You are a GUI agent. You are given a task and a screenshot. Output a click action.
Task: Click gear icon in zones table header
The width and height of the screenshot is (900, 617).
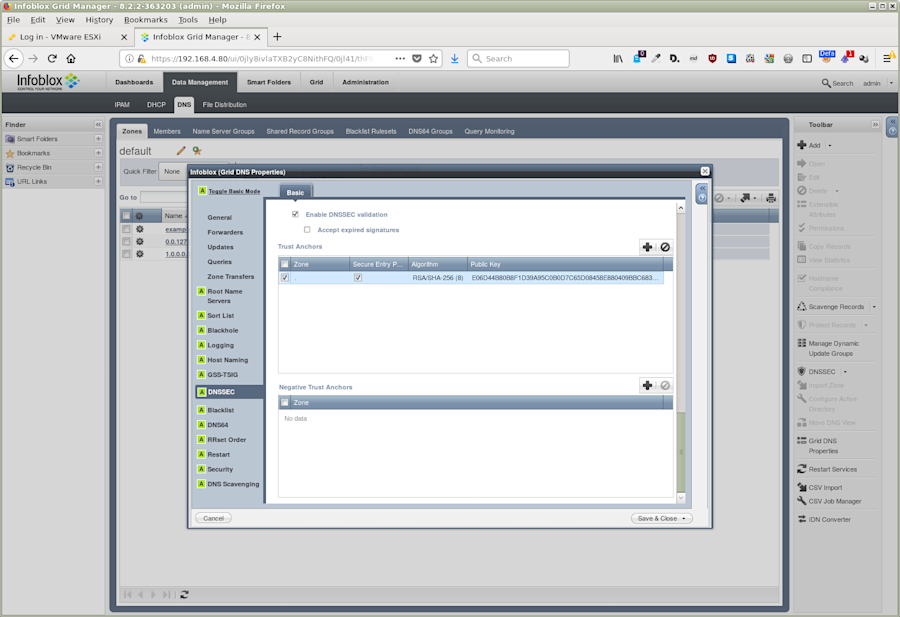tap(139, 216)
